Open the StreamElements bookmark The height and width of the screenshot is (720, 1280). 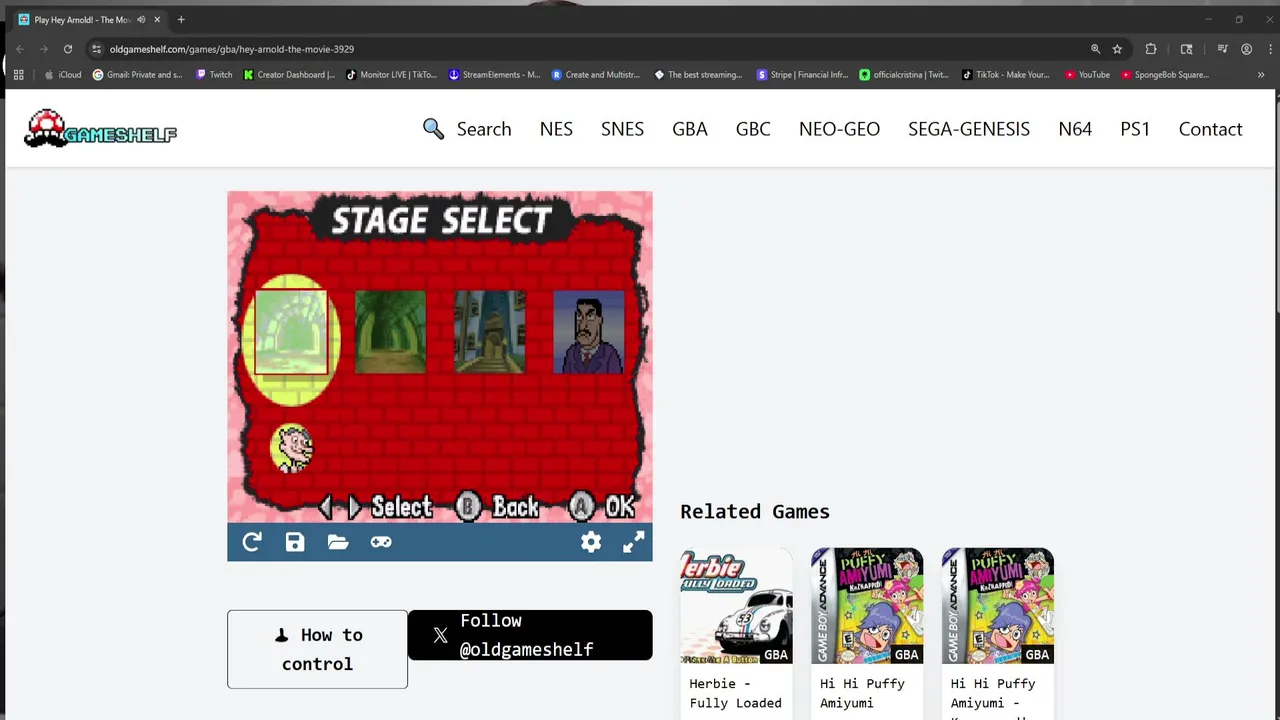pyautogui.click(x=494, y=75)
